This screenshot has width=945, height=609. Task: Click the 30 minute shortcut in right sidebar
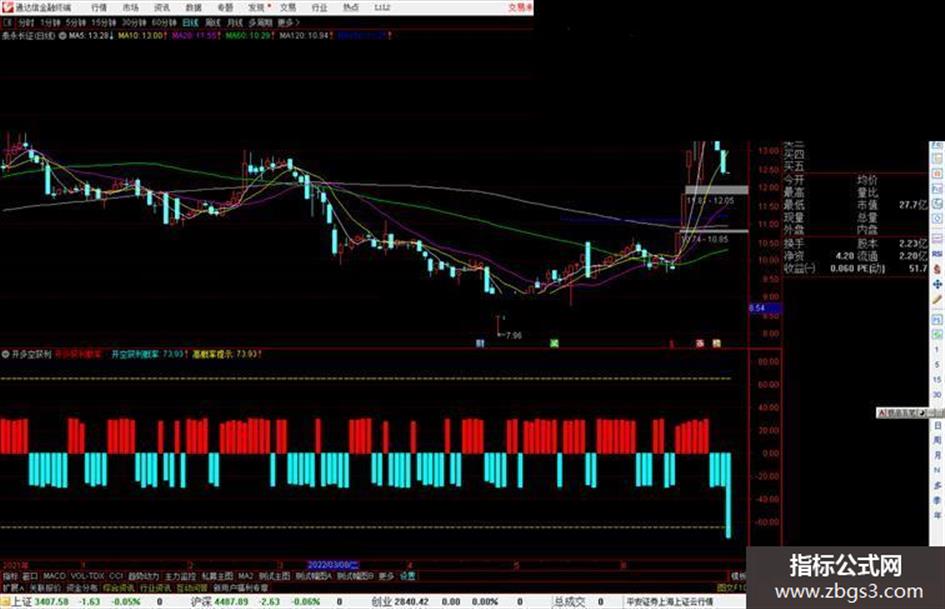coord(937,394)
